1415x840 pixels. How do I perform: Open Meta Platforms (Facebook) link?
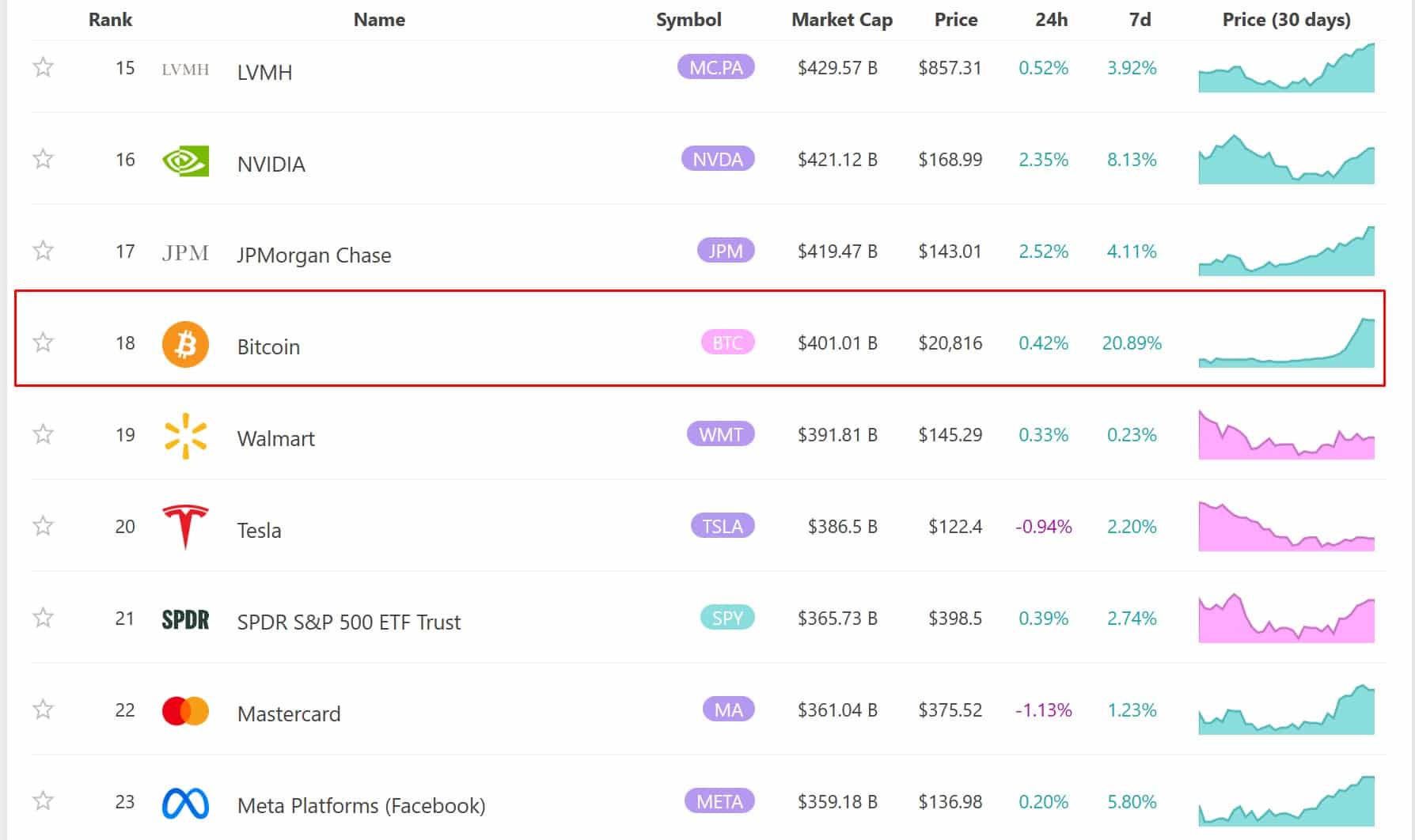(361, 805)
